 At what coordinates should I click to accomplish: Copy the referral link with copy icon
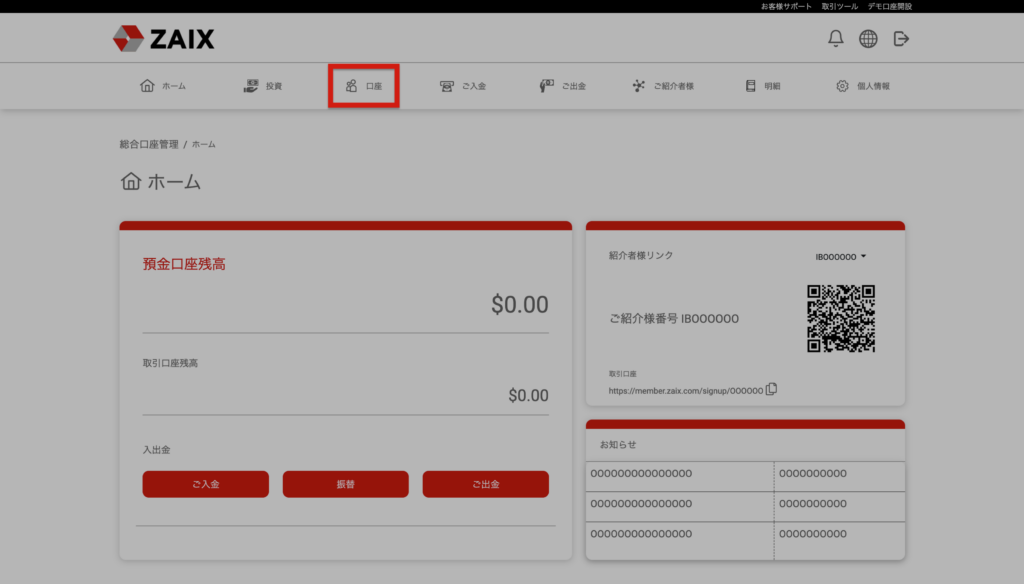(771, 389)
